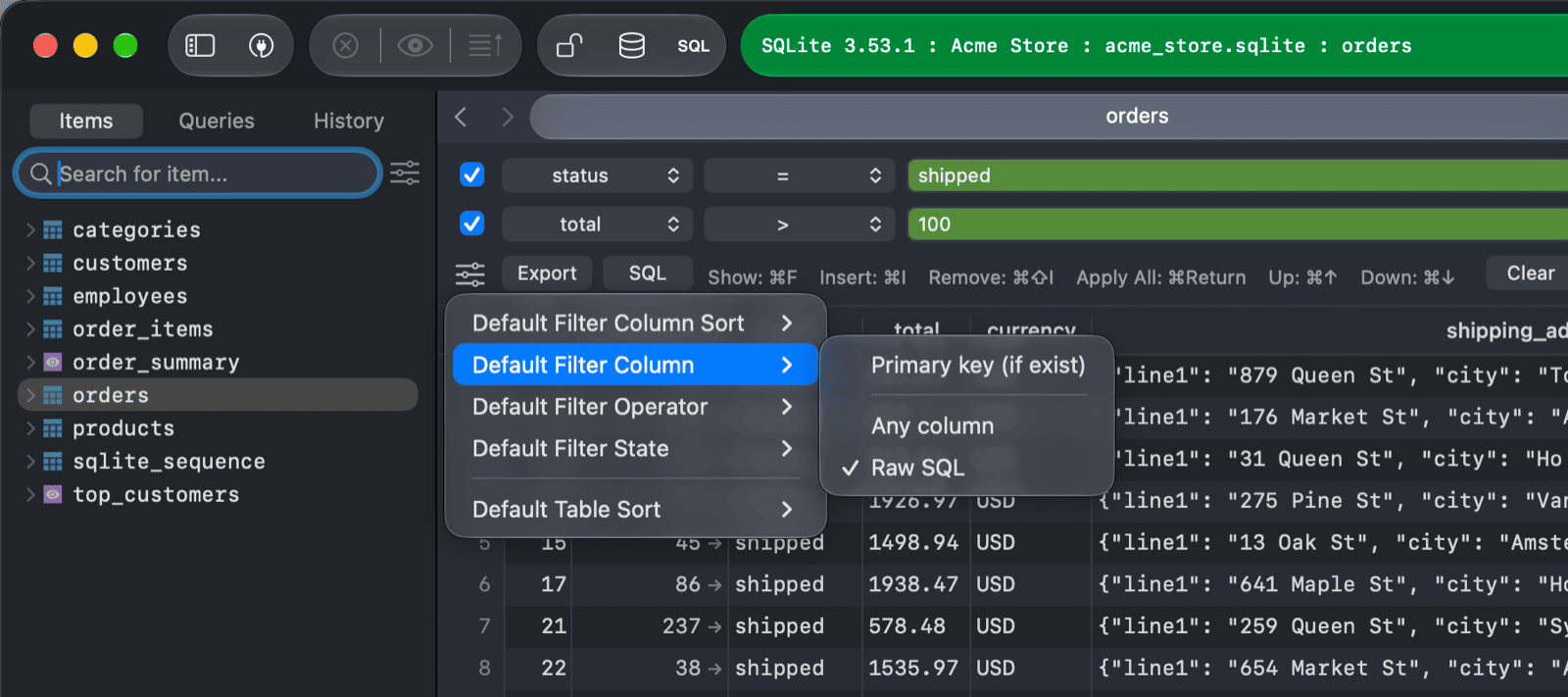Open Default Filter Column Sort submenu
Viewport: 1568px width, 697px height.
(635, 324)
